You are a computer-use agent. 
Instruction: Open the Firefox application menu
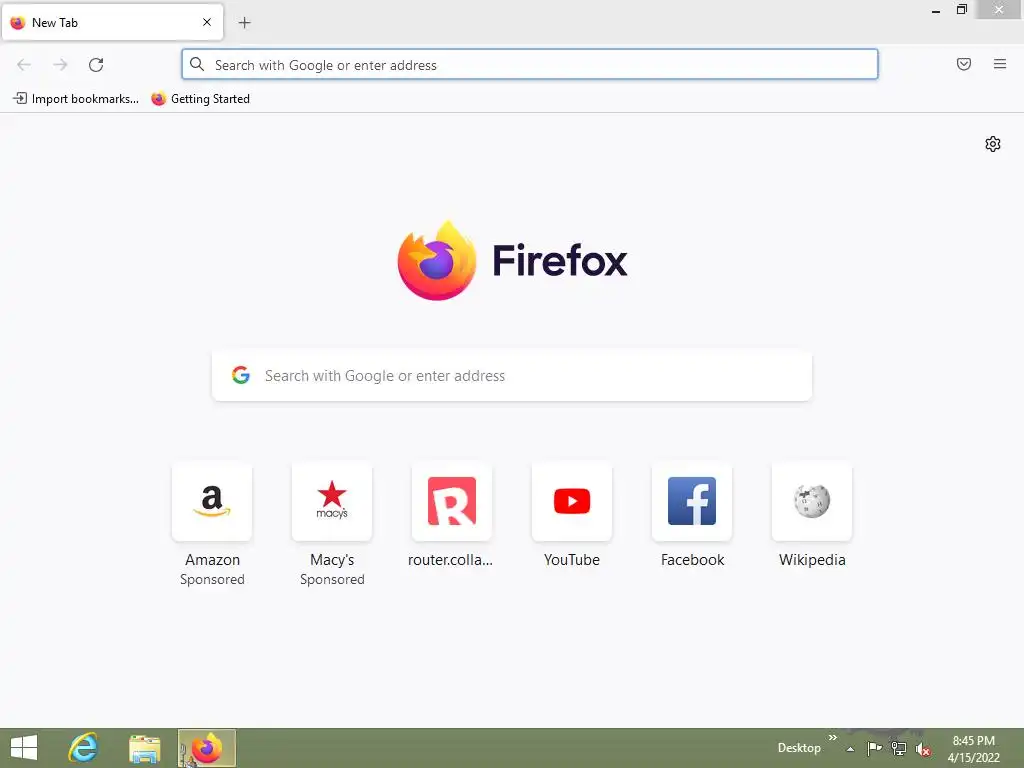(999, 64)
